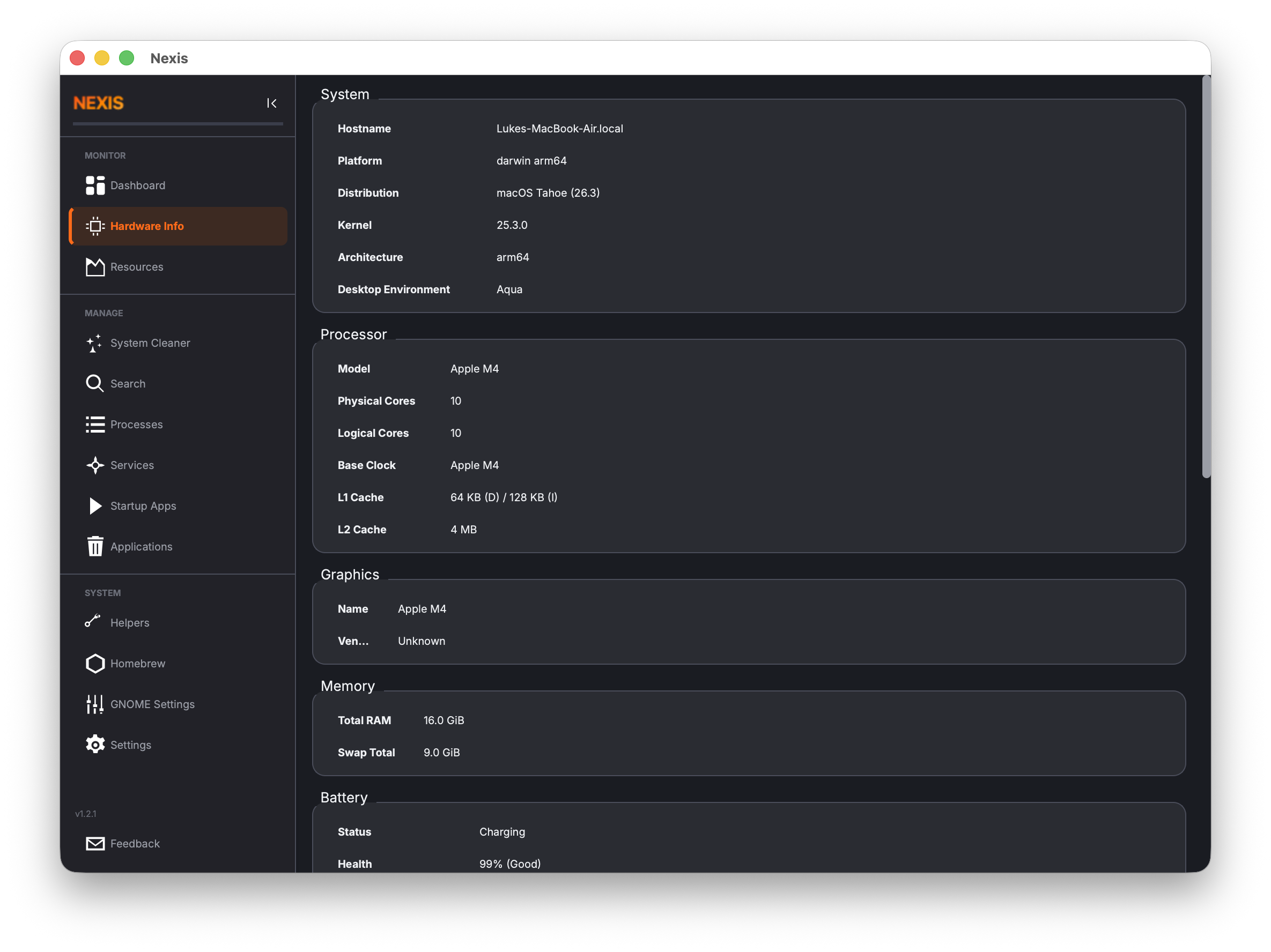Click the Applications trash icon
This screenshot has height=952, width=1271.
click(x=95, y=546)
